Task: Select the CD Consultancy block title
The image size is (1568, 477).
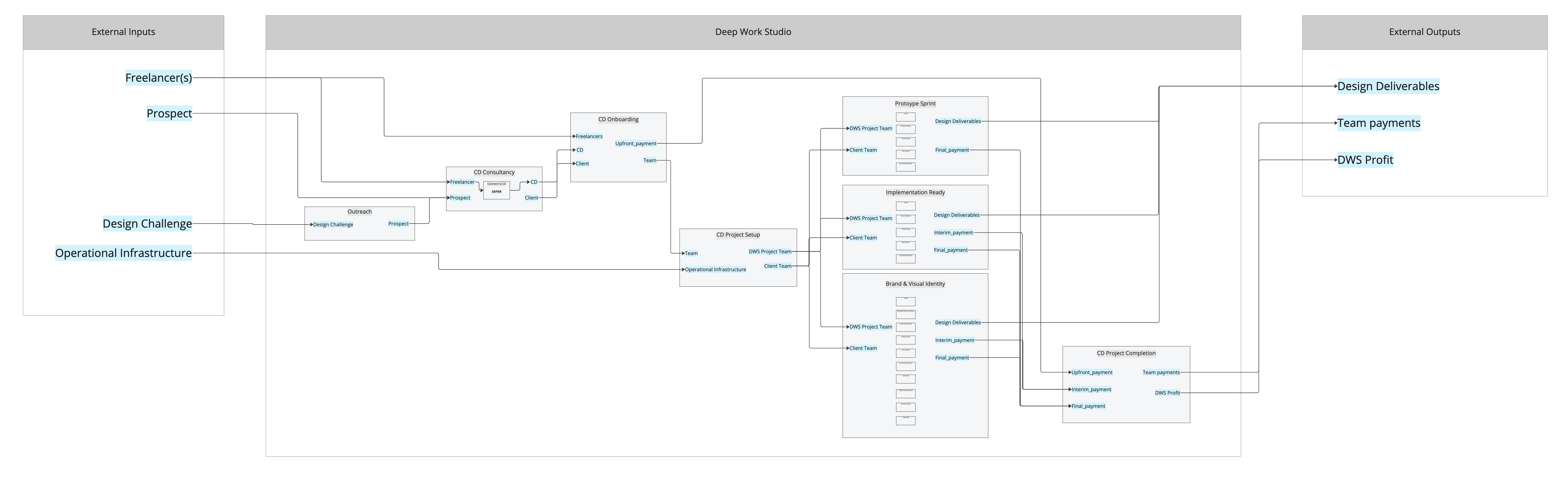Action: click(494, 172)
